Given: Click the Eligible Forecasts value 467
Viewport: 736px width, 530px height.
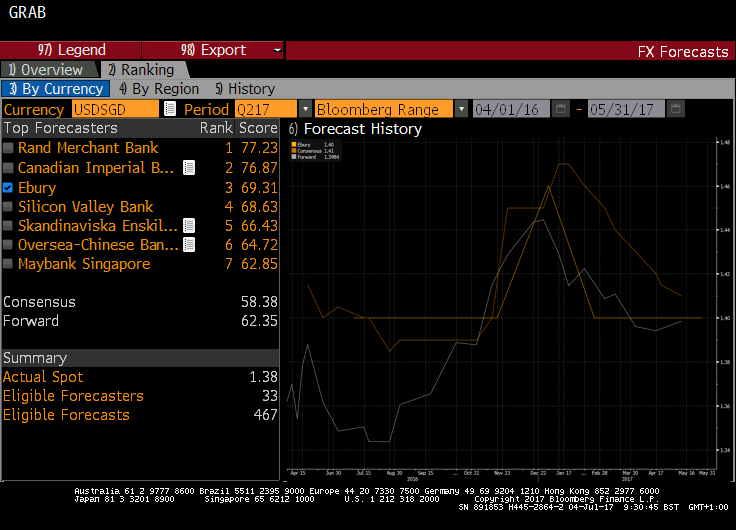Looking at the screenshot, I should pyautogui.click(x=265, y=415).
